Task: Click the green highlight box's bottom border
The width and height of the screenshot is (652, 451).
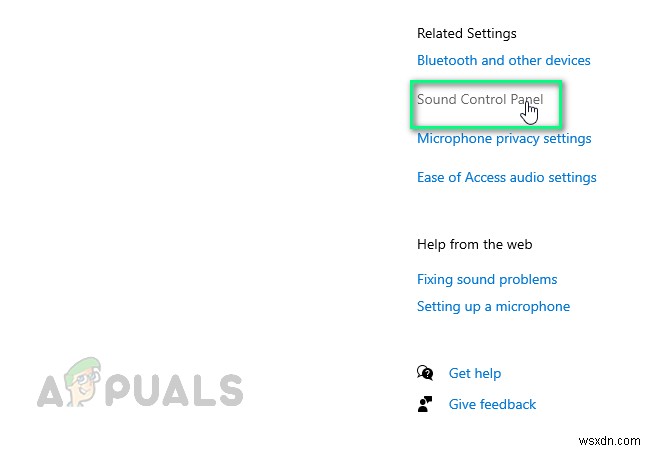Action: [x=486, y=128]
